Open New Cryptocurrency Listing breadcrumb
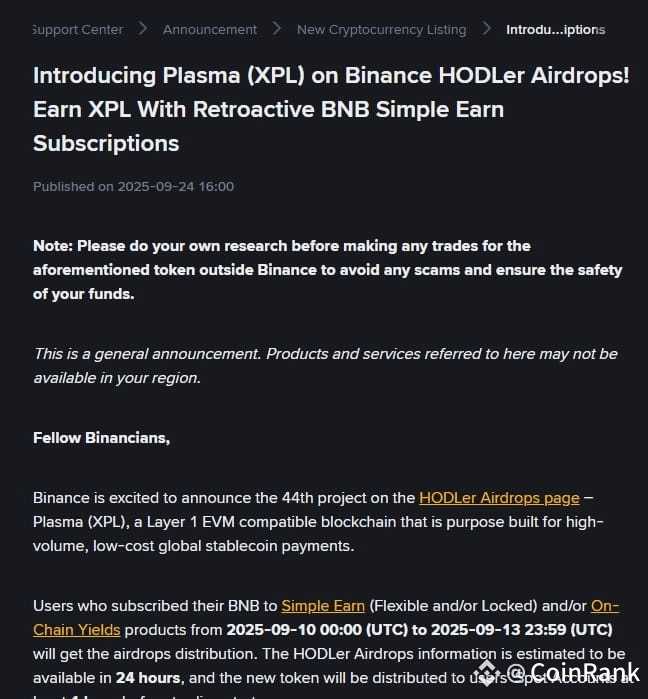The image size is (648, 699). click(x=381, y=29)
